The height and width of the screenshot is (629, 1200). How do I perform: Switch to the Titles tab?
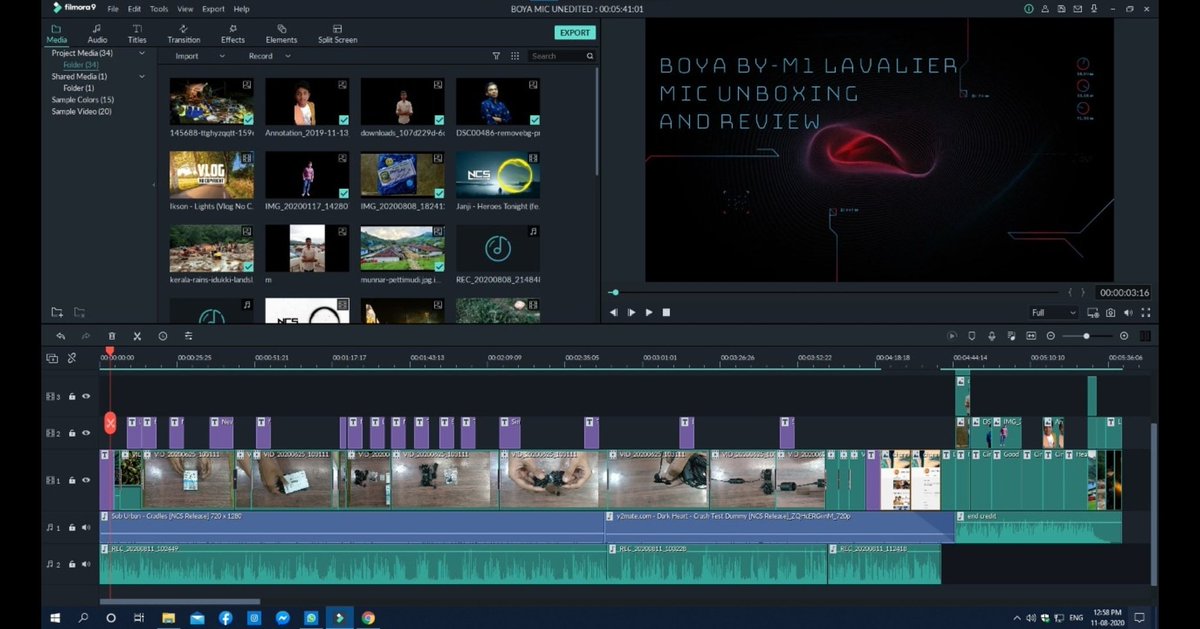[137, 34]
